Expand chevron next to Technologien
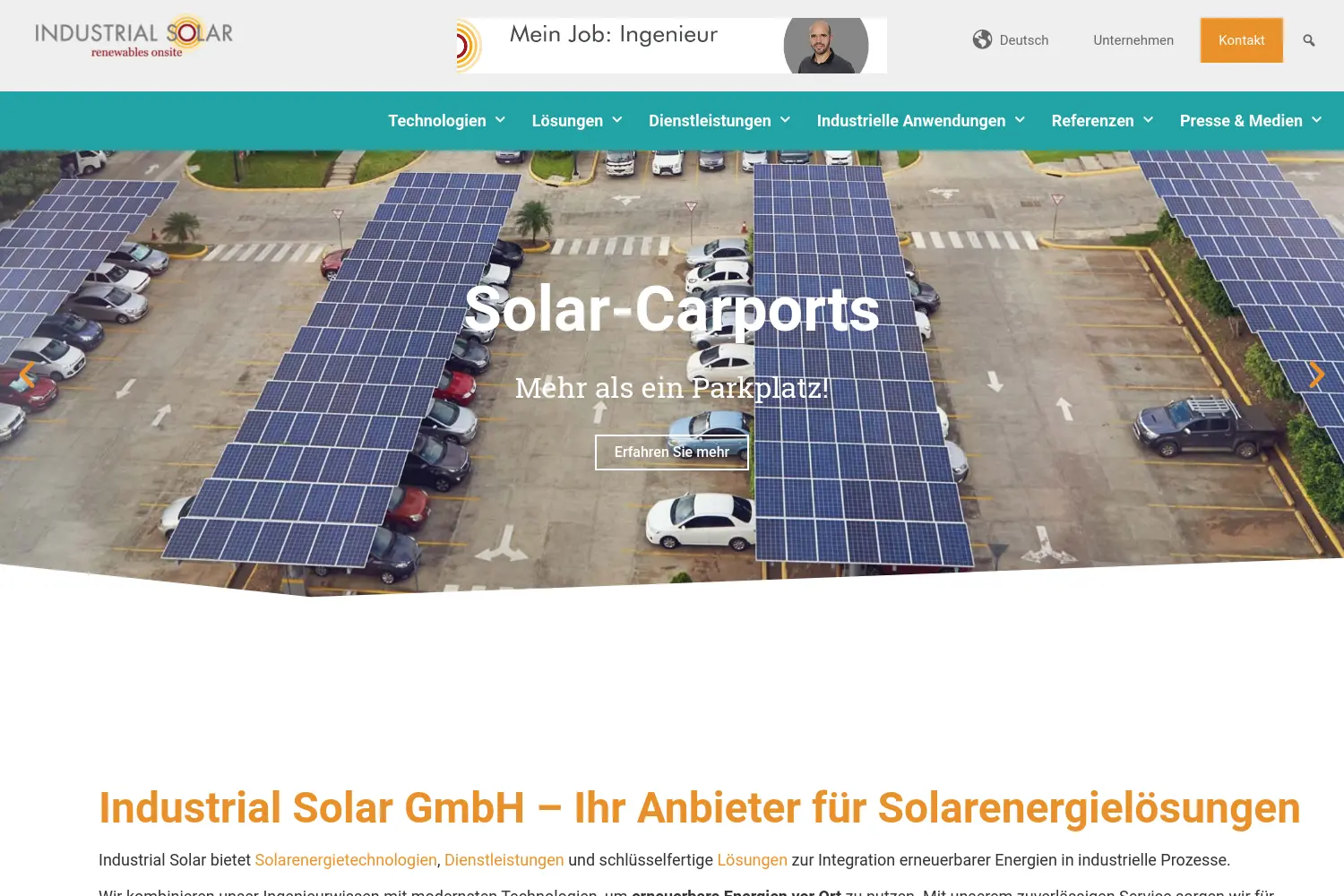This screenshot has width=1344, height=896. tap(500, 120)
